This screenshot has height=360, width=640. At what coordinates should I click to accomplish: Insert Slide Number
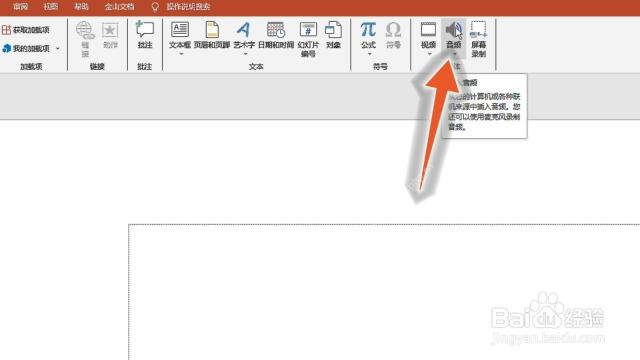click(308, 39)
